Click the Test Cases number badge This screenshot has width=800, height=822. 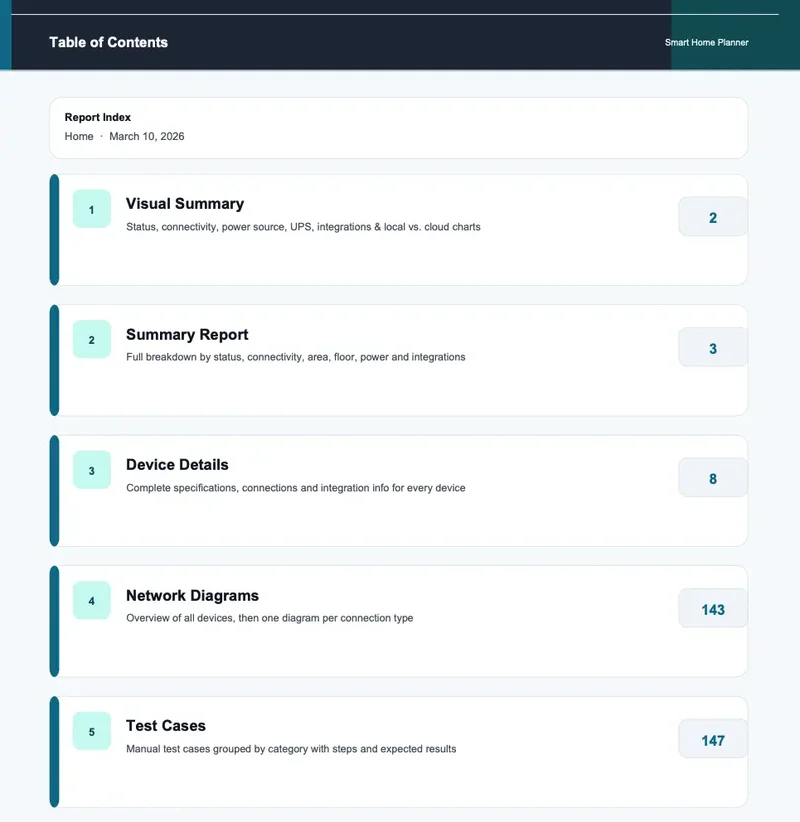pos(91,731)
